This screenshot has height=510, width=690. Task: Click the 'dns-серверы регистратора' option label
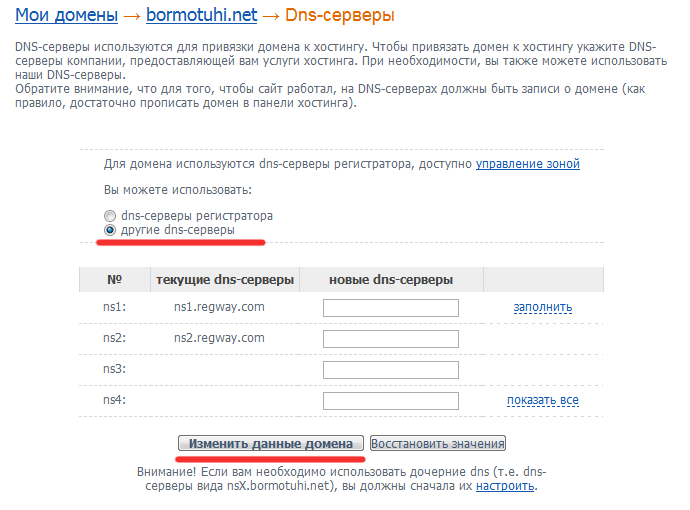point(197,216)
